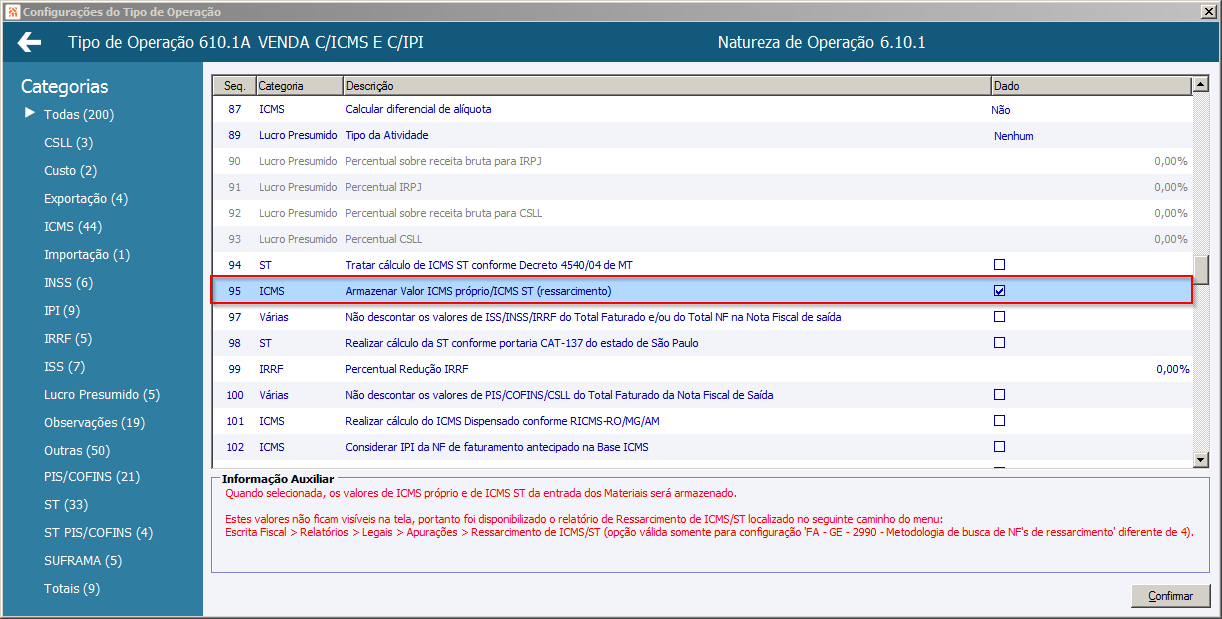1222x619 pixels.
Task: Select row 87 Calcular diferencial de alíquota
Action: [703, 109]
